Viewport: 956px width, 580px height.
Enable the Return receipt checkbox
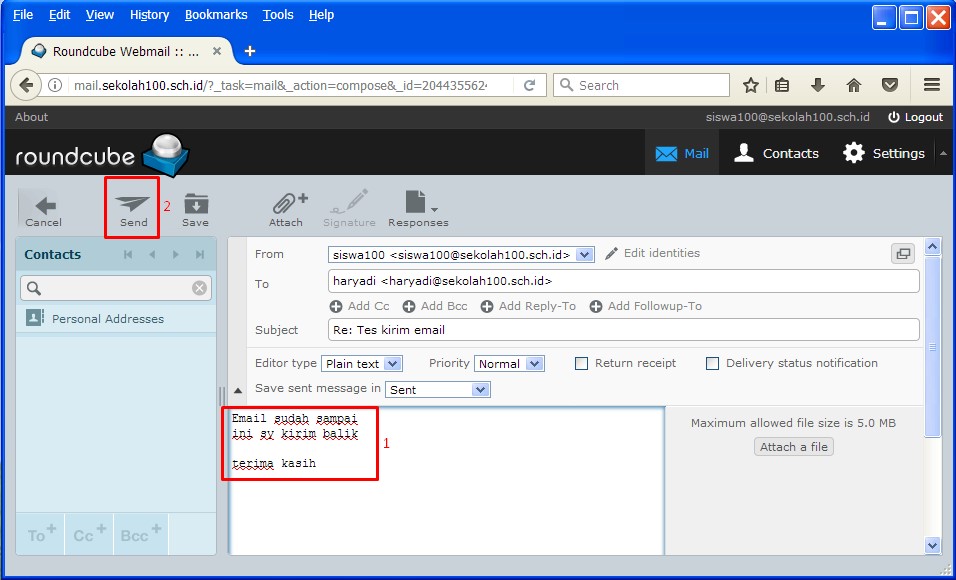pos(581,363)
